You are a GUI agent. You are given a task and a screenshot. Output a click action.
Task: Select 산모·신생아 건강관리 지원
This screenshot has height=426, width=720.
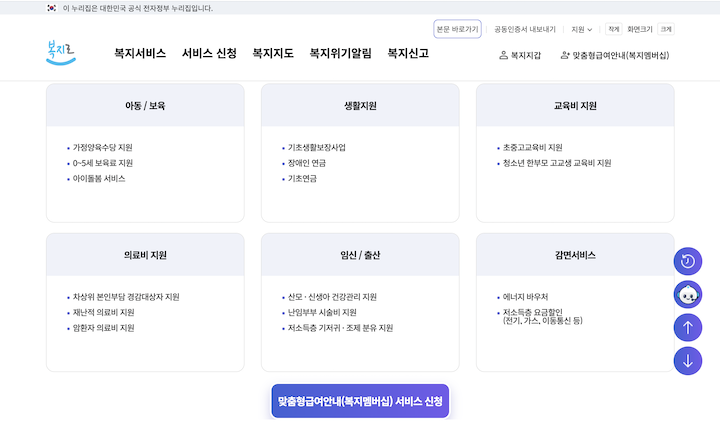[x=332, y=297]
